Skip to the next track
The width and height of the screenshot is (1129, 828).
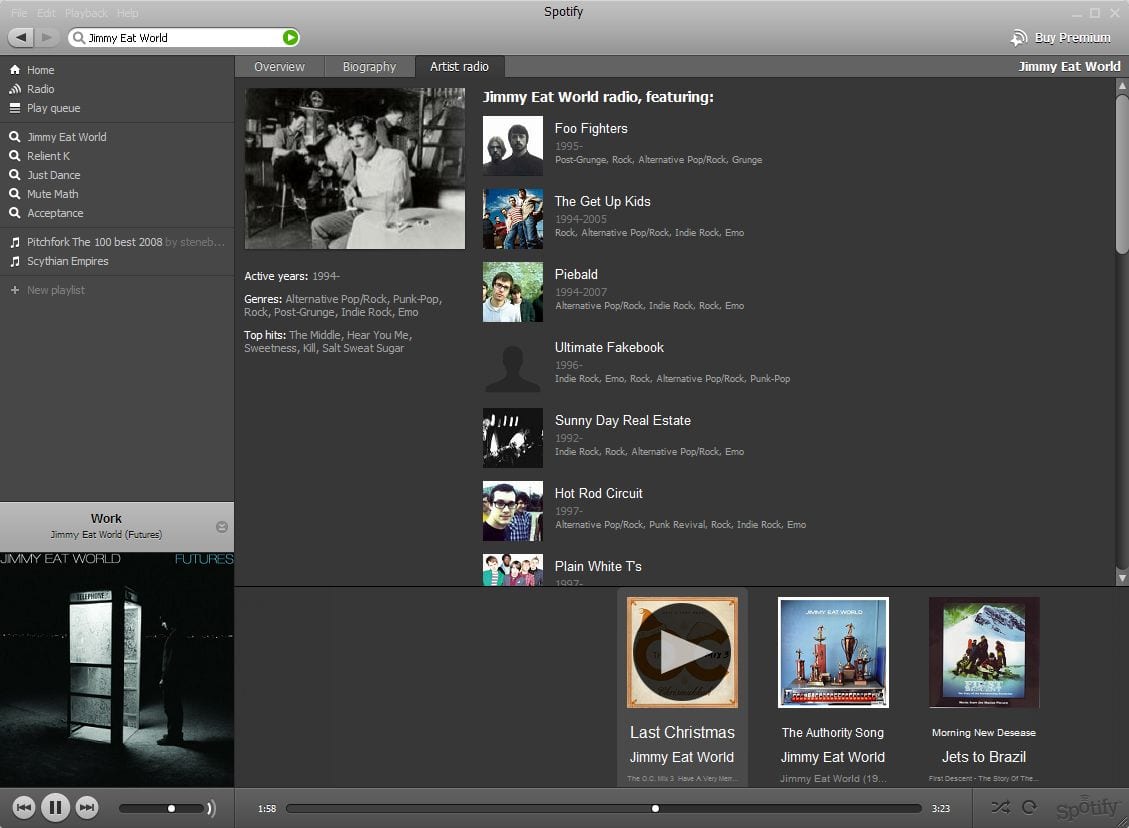(x=87, y=807)
